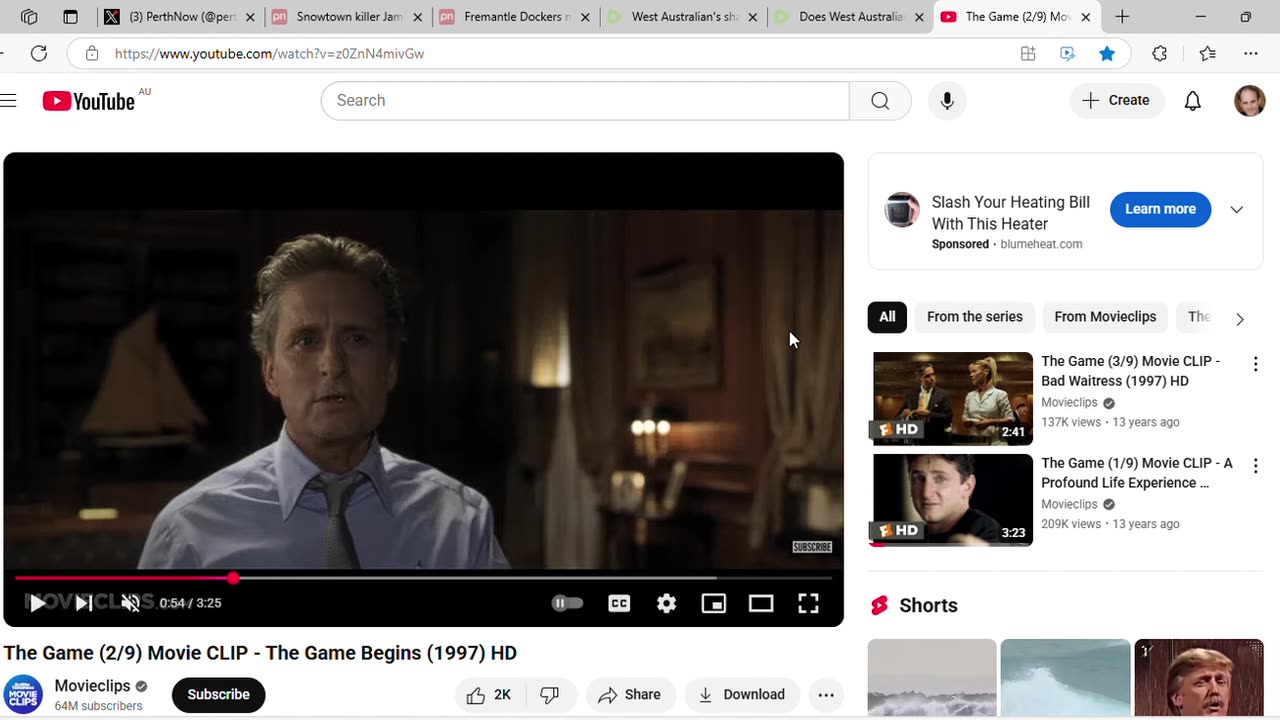Focus the YouTube search box
The image size is (1280, 720).
tap(585, 100)
